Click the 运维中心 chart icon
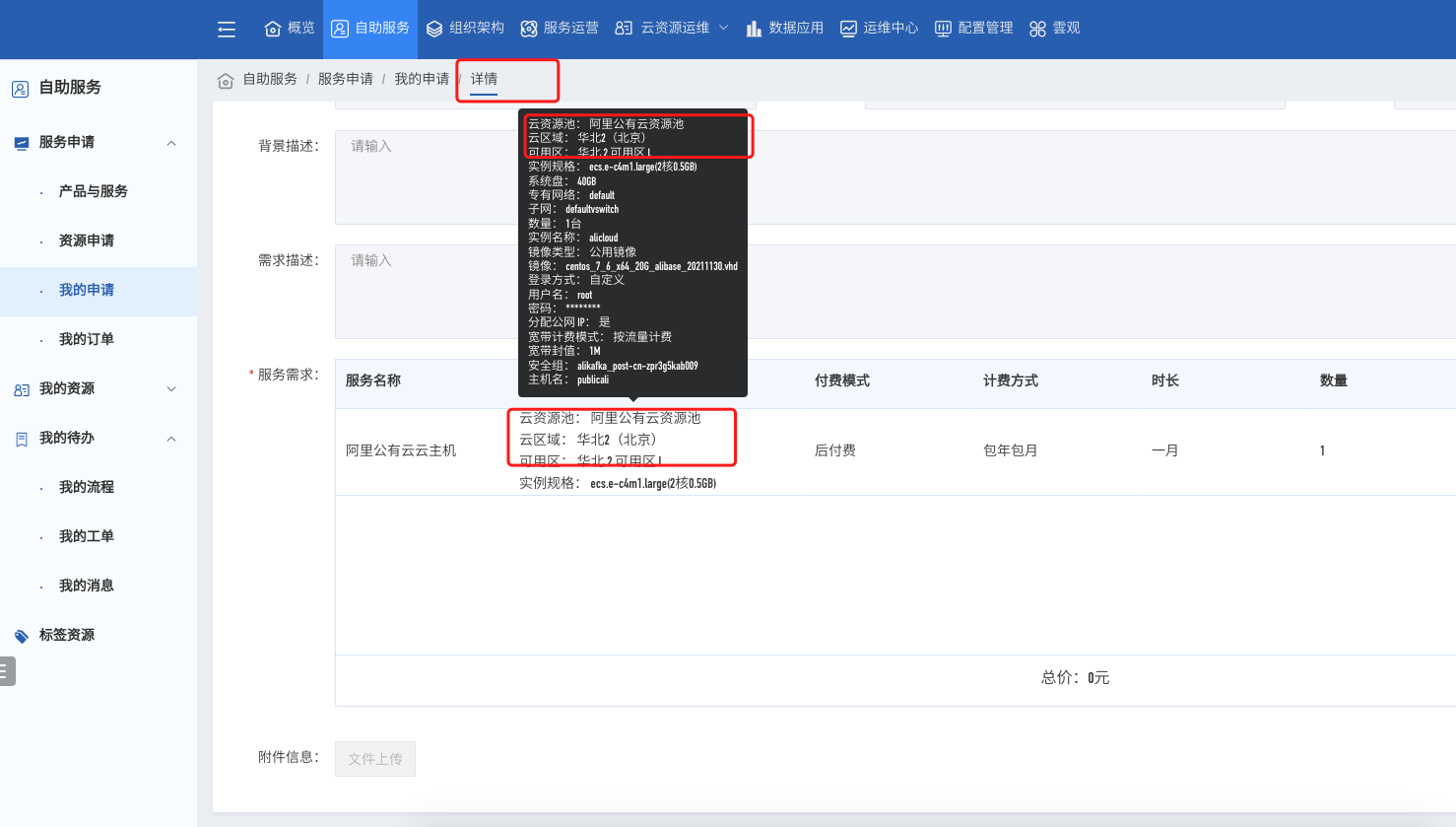 848,29
